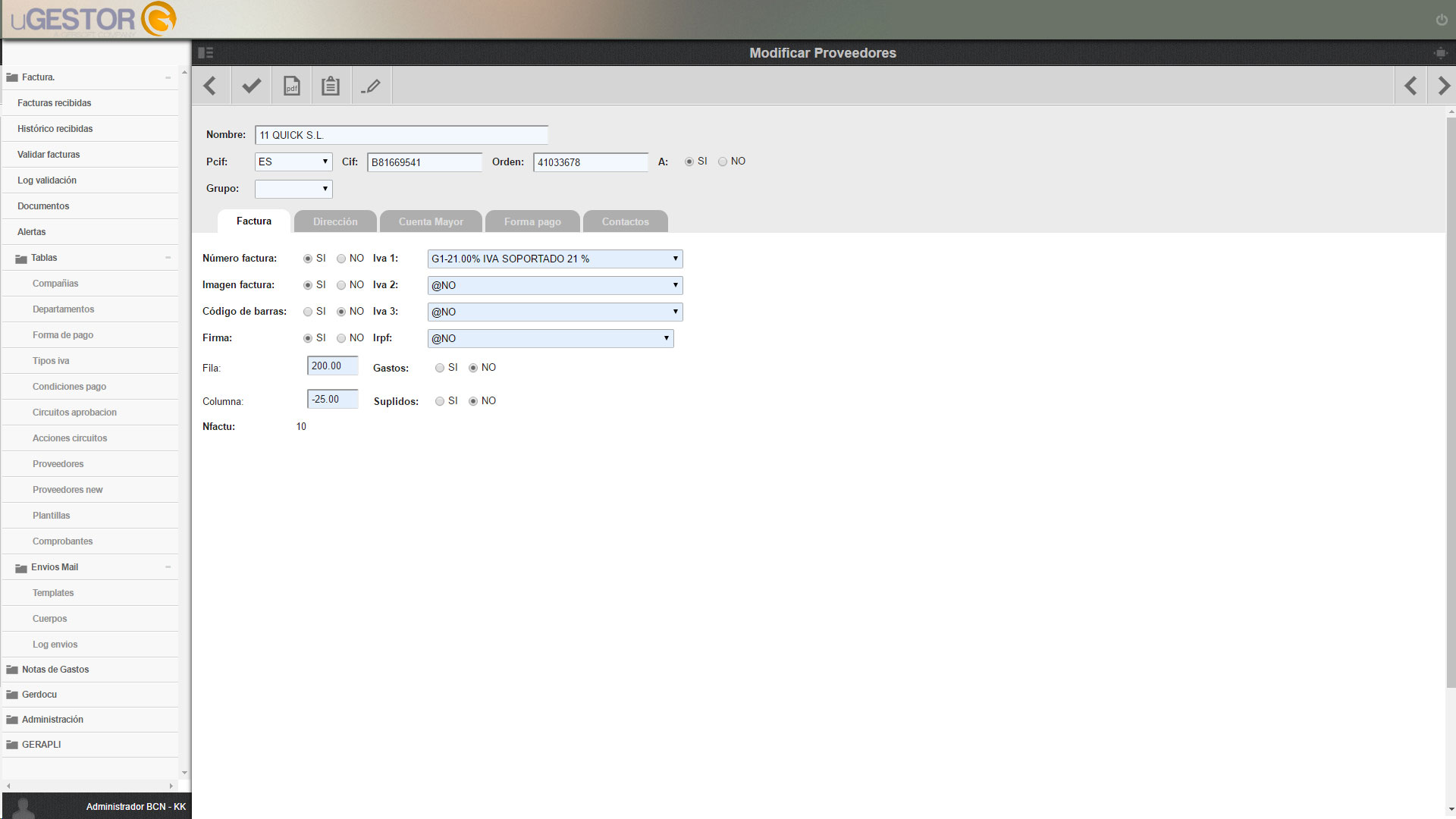The image size is (1456, 819).
Task: Confirm changes with the checkmark icon
Action: click(251, 86)
